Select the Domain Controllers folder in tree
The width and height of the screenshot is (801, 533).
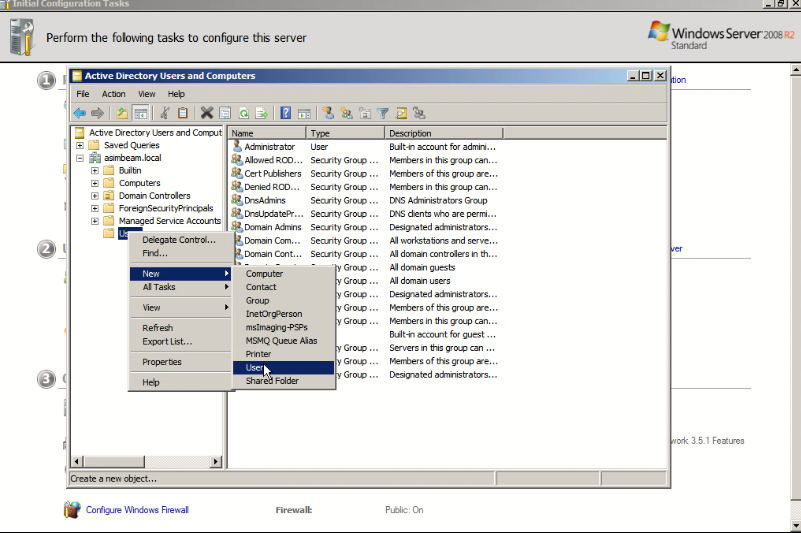154,196
